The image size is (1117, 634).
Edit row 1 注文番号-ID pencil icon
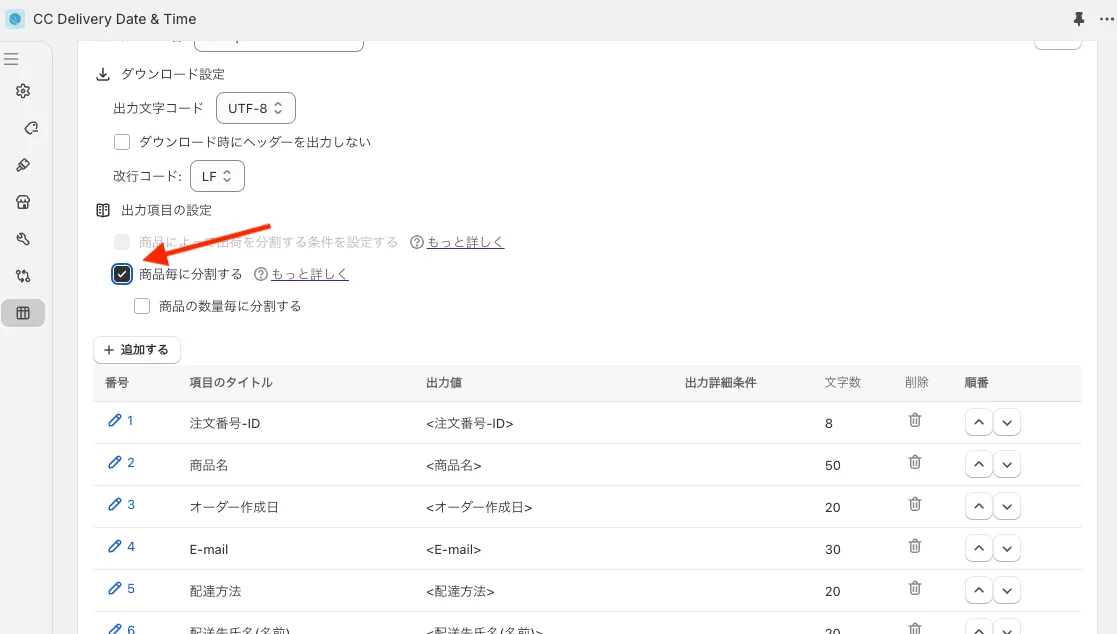(114, 421)
